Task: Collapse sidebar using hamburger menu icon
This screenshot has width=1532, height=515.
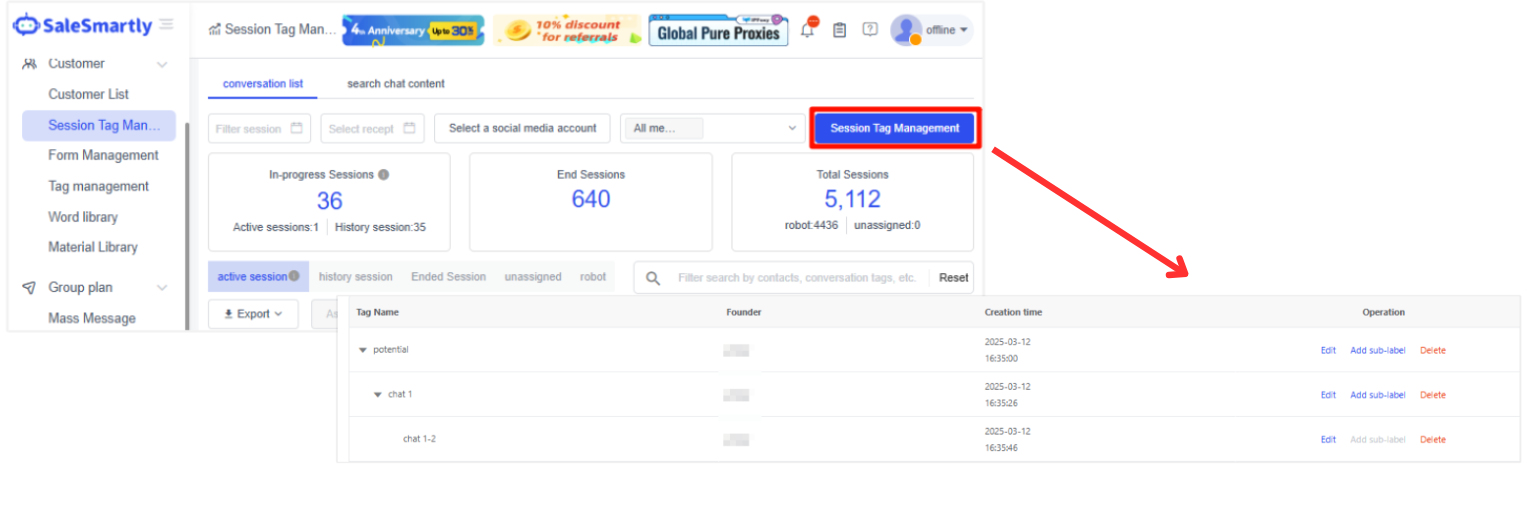Action: [x=166, y=24]
